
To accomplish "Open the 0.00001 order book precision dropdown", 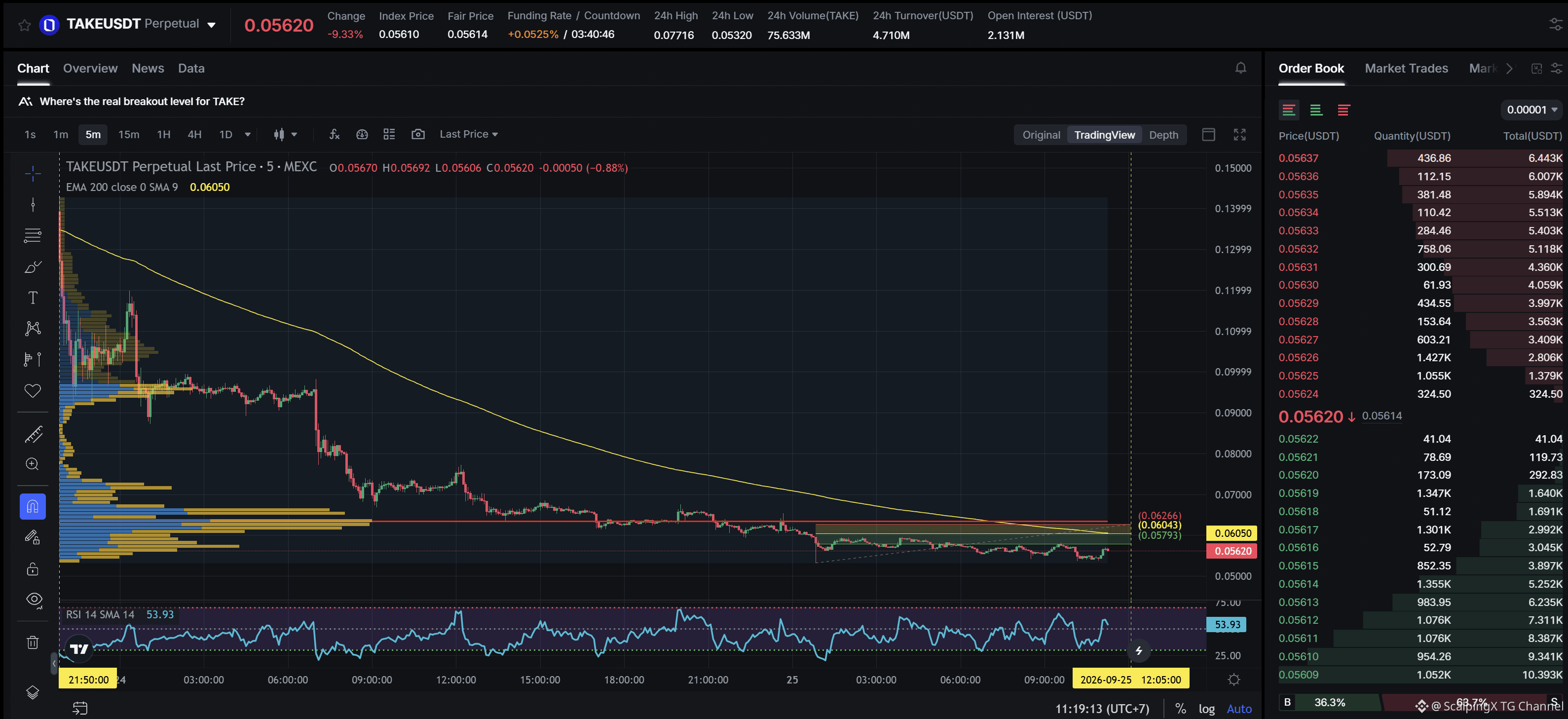I will 1531,110.
